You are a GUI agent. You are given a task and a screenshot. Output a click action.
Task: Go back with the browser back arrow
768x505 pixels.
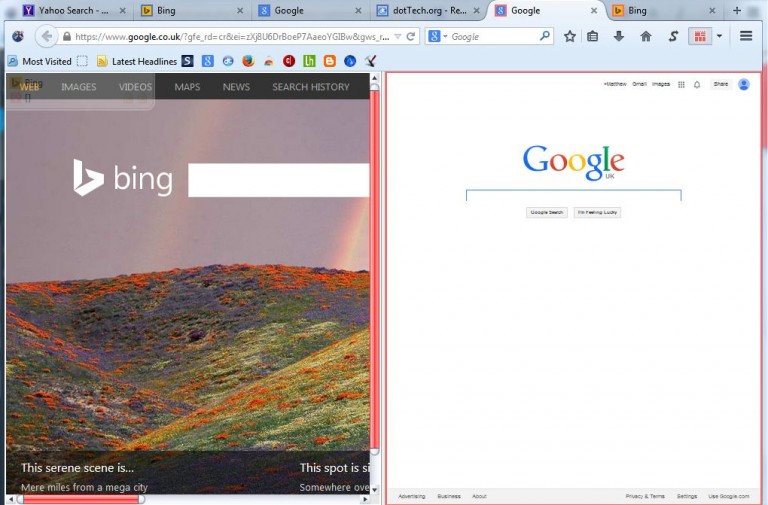coord(47,36)
